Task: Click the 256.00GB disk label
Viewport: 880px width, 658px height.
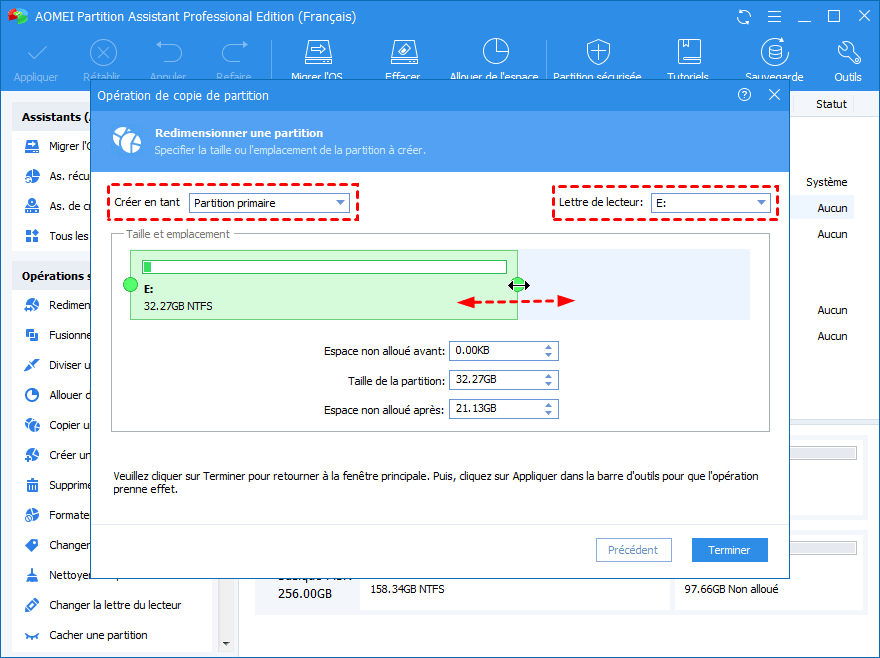Action: point(305,594)
